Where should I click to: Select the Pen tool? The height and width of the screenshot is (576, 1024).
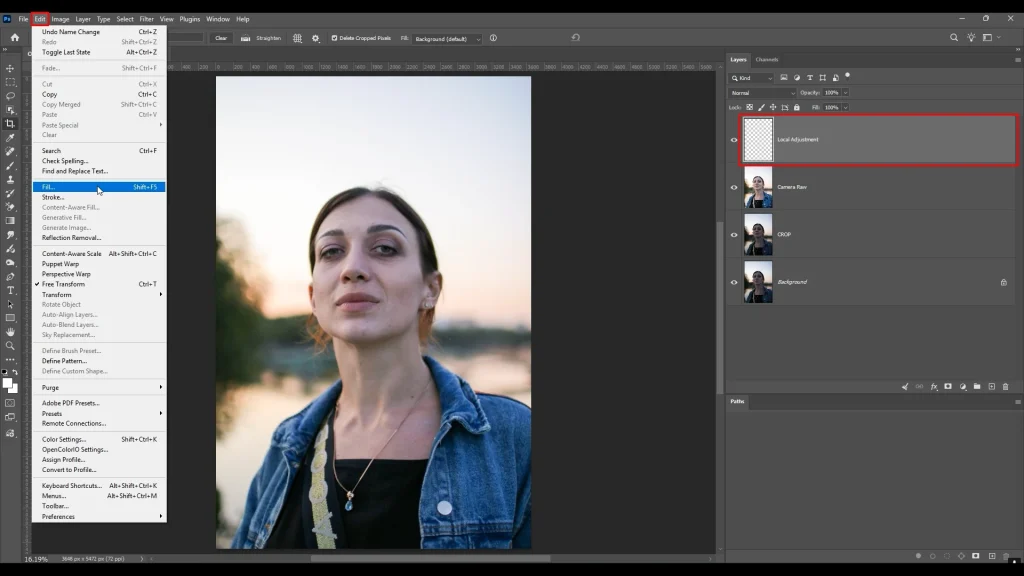coord(10,276)
